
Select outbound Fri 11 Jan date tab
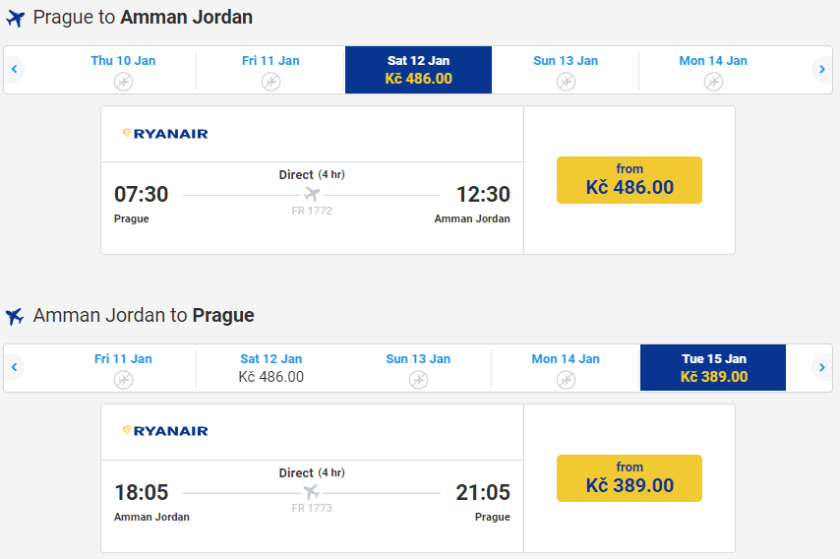pos(271,70)
